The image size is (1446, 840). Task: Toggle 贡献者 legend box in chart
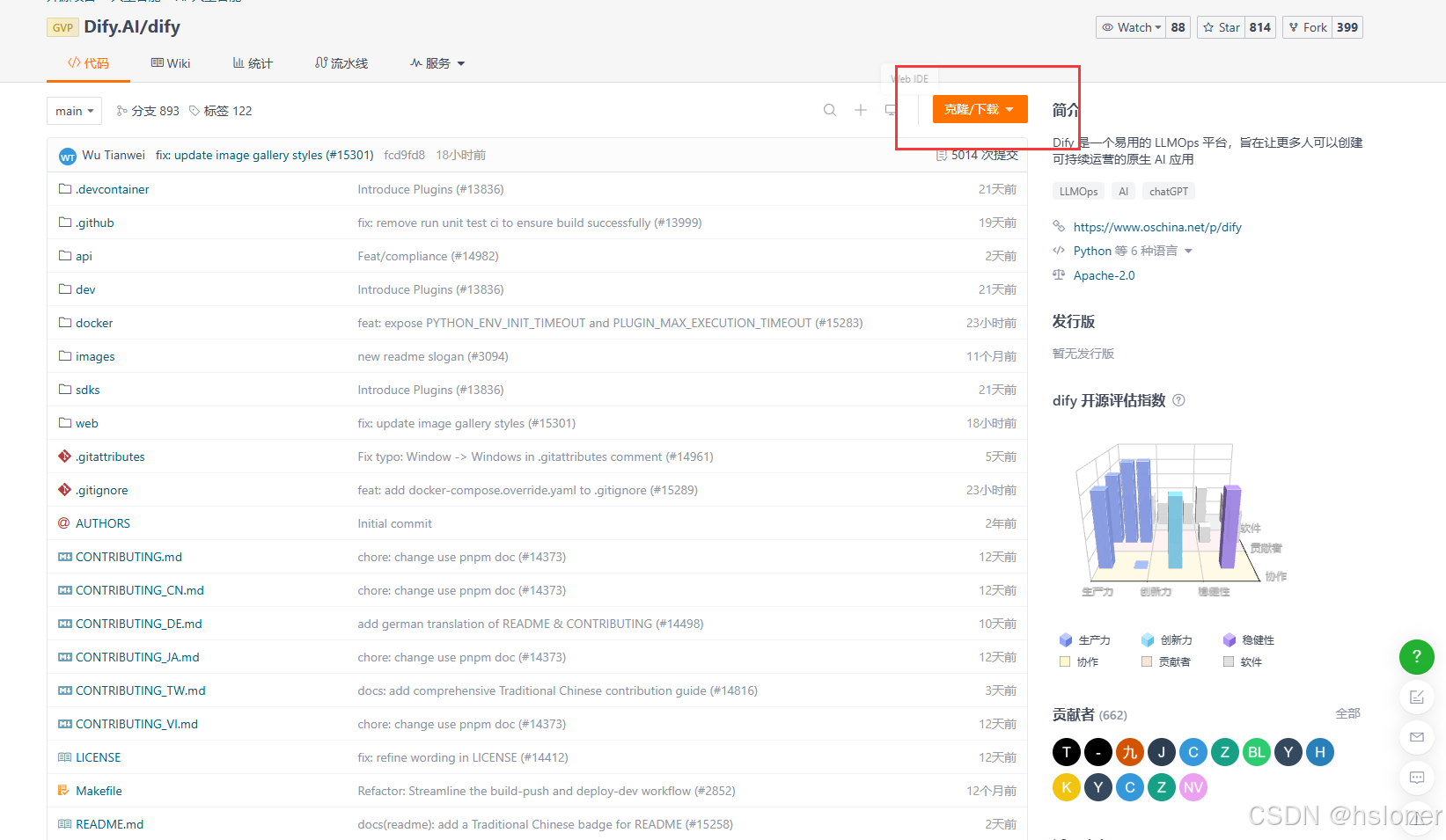1147,661
